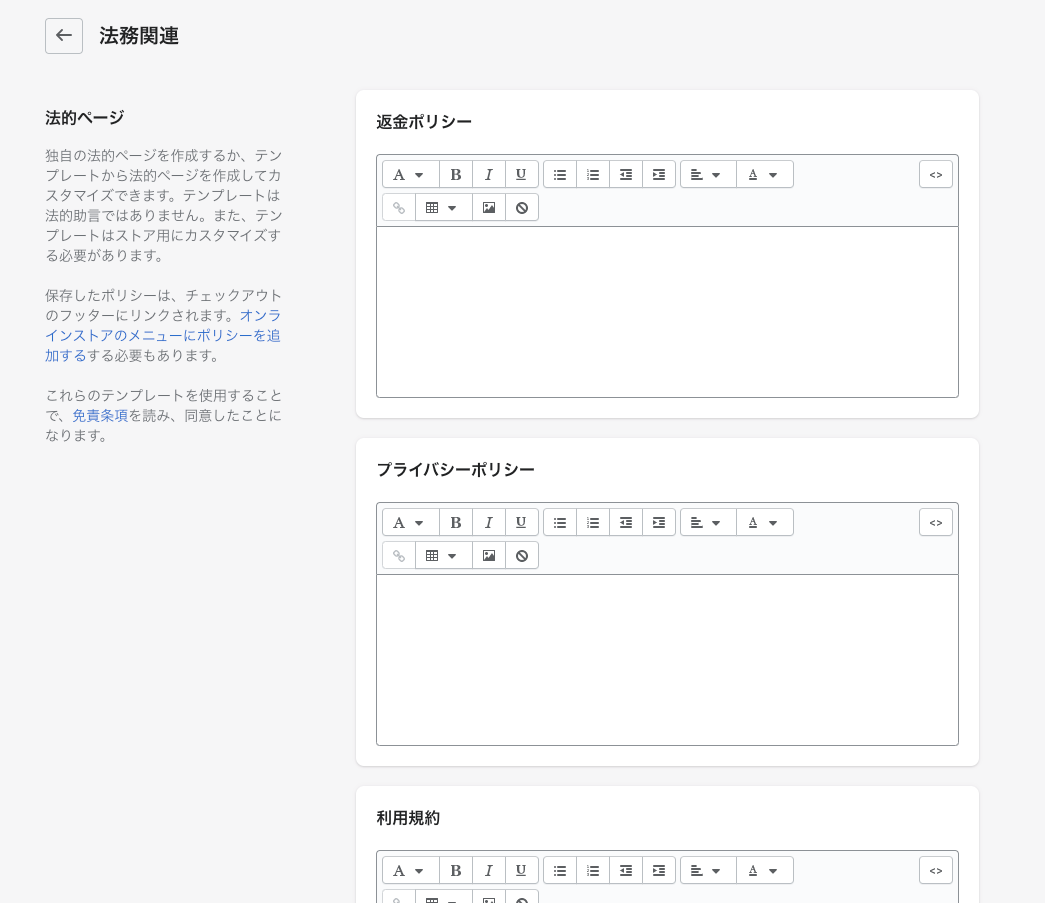Insert an image into the 返金ポリシー editor
Viewport: 1045px width, 903px height.
coord(489,207)
